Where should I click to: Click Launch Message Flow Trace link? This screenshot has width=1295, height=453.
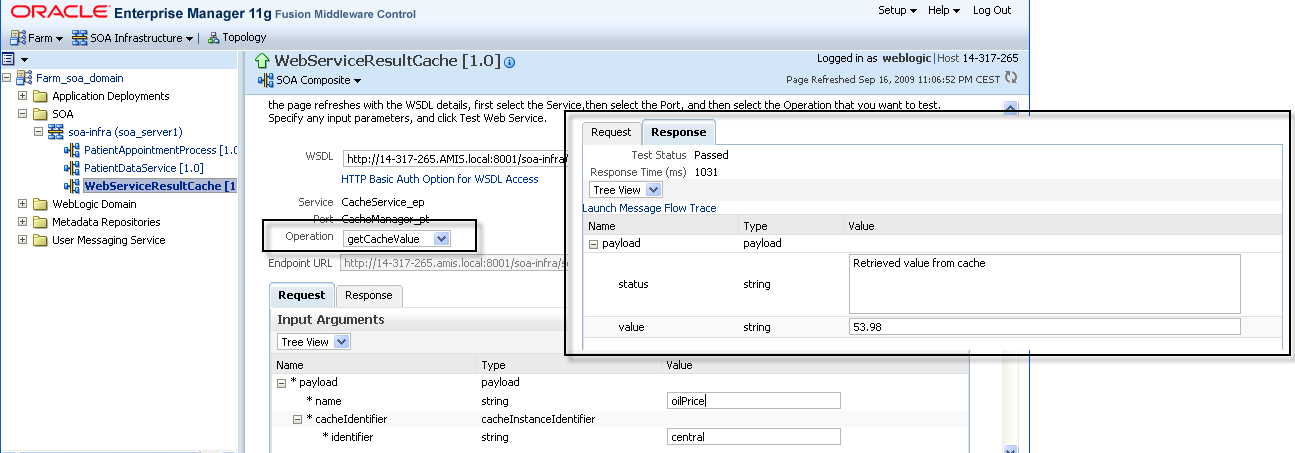click(x=649, y=208)
